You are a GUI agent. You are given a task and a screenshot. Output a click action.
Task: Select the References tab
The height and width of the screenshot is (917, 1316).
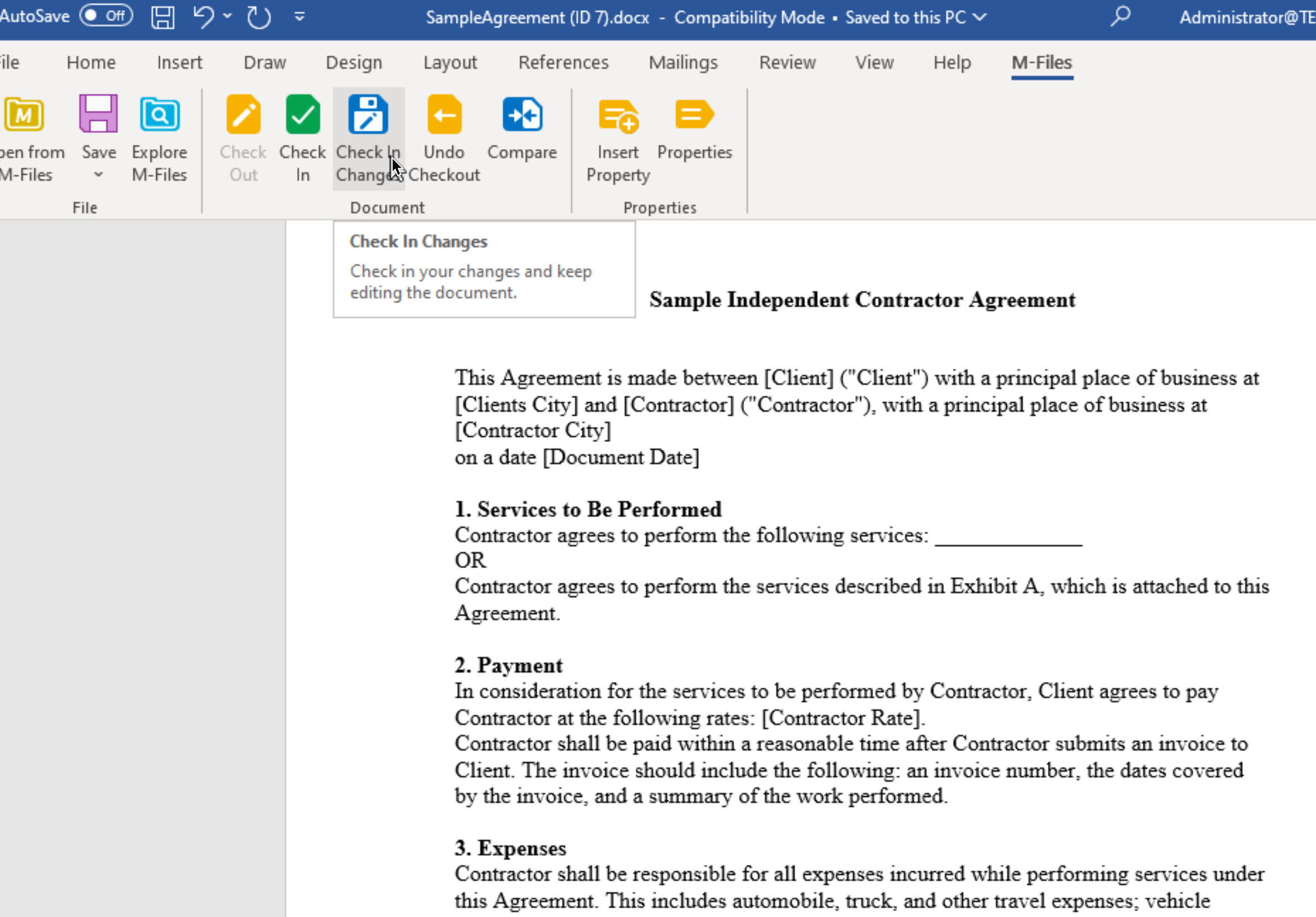(x=563, y=62)
